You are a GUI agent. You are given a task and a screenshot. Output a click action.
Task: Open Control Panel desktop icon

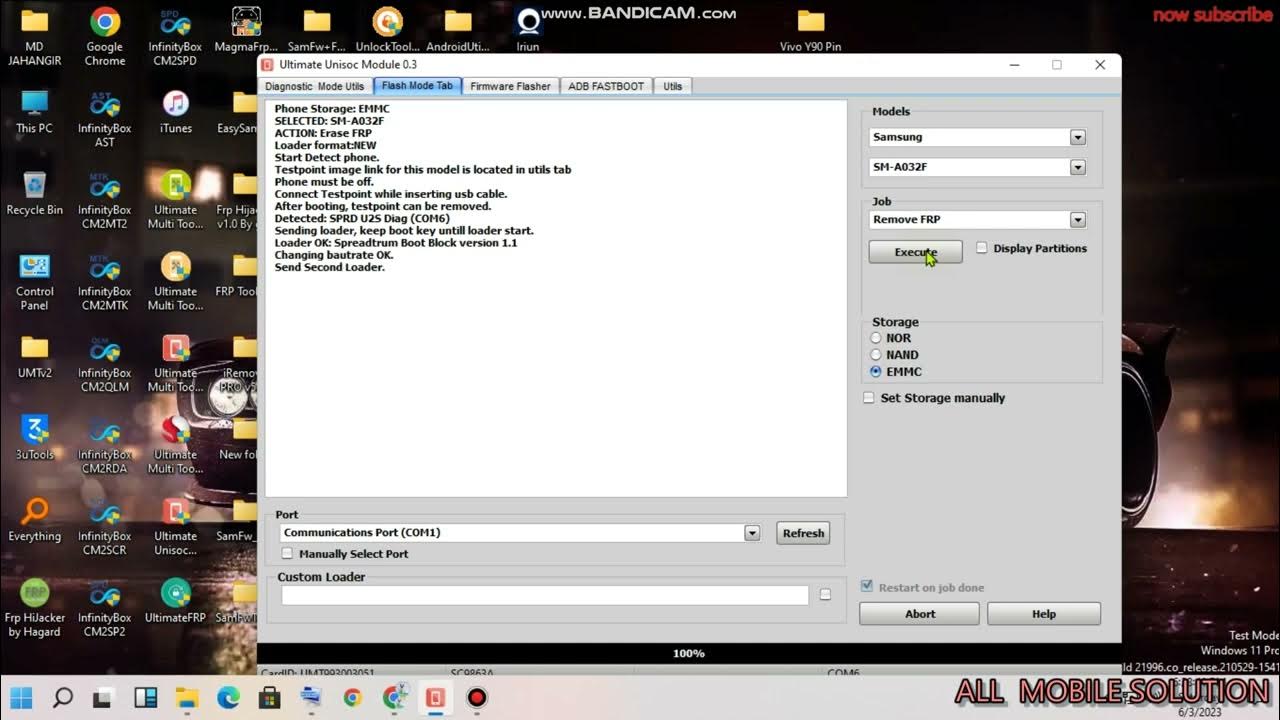click(34, 283)
